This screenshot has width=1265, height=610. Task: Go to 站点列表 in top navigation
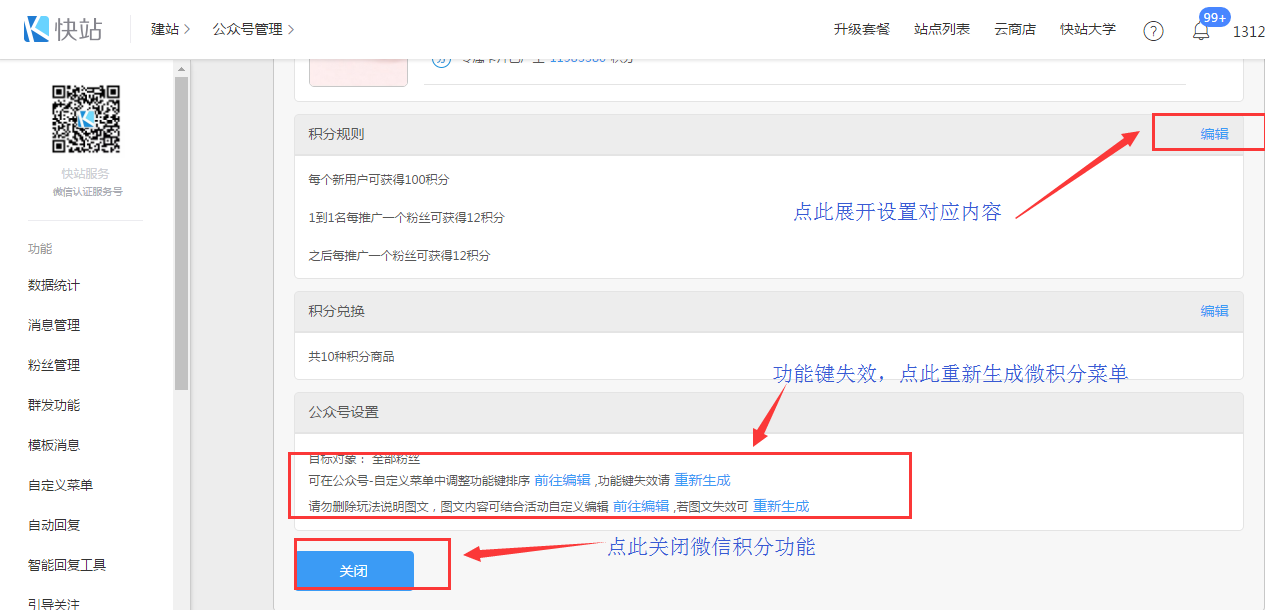tap(941, 30)
